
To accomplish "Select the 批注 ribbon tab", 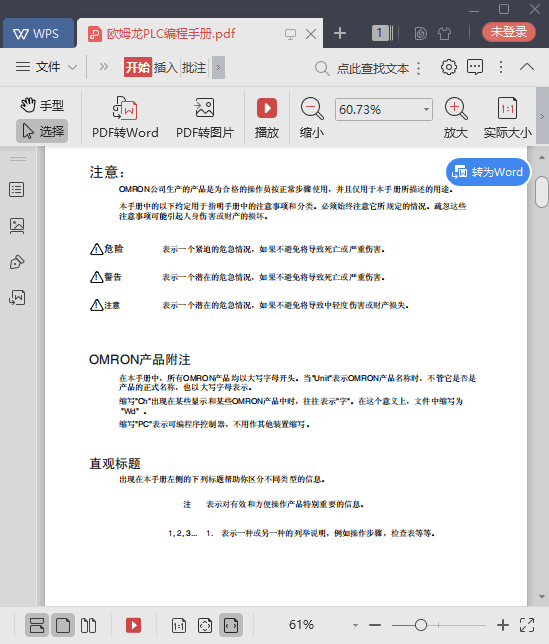I will click(x=194, y=67).
